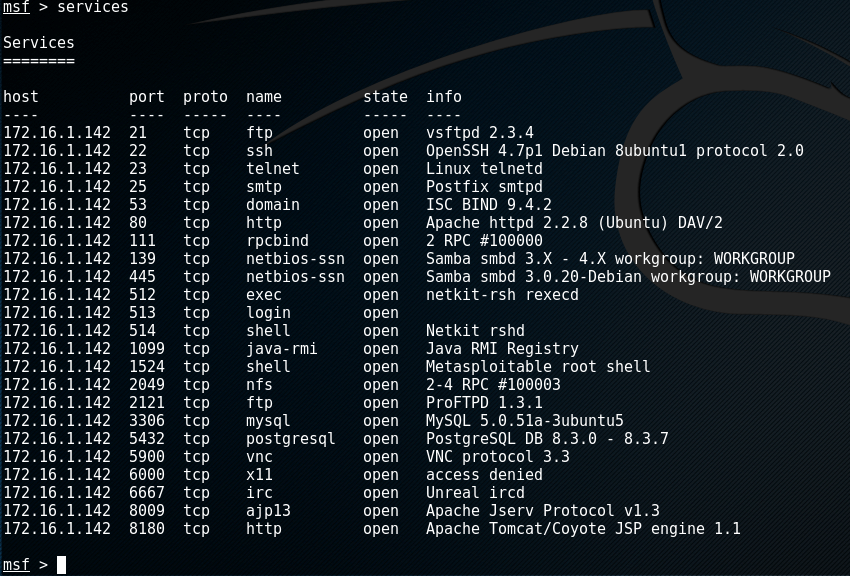
Task: Select "Samba smbd 3.0.20-Debian" info text
Action: tap(533, 276)
